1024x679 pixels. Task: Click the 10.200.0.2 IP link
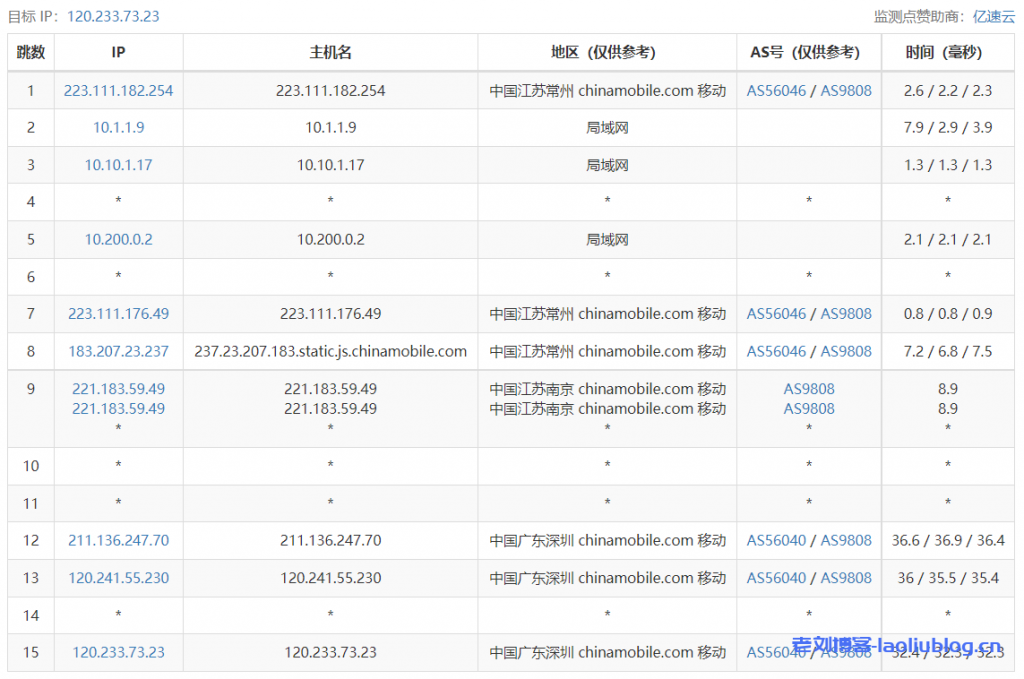(118, 240)
